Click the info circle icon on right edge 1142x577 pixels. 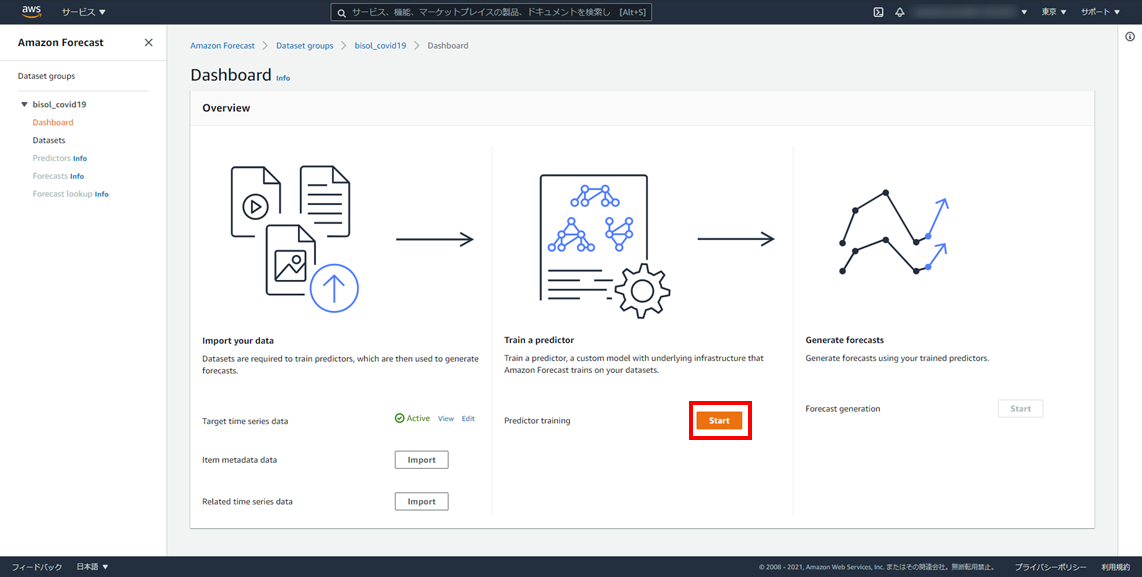coord(1130,37)
